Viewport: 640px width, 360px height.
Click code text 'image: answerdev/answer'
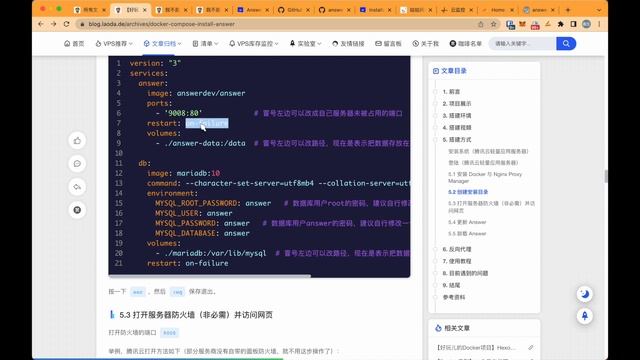click(196, 93)
